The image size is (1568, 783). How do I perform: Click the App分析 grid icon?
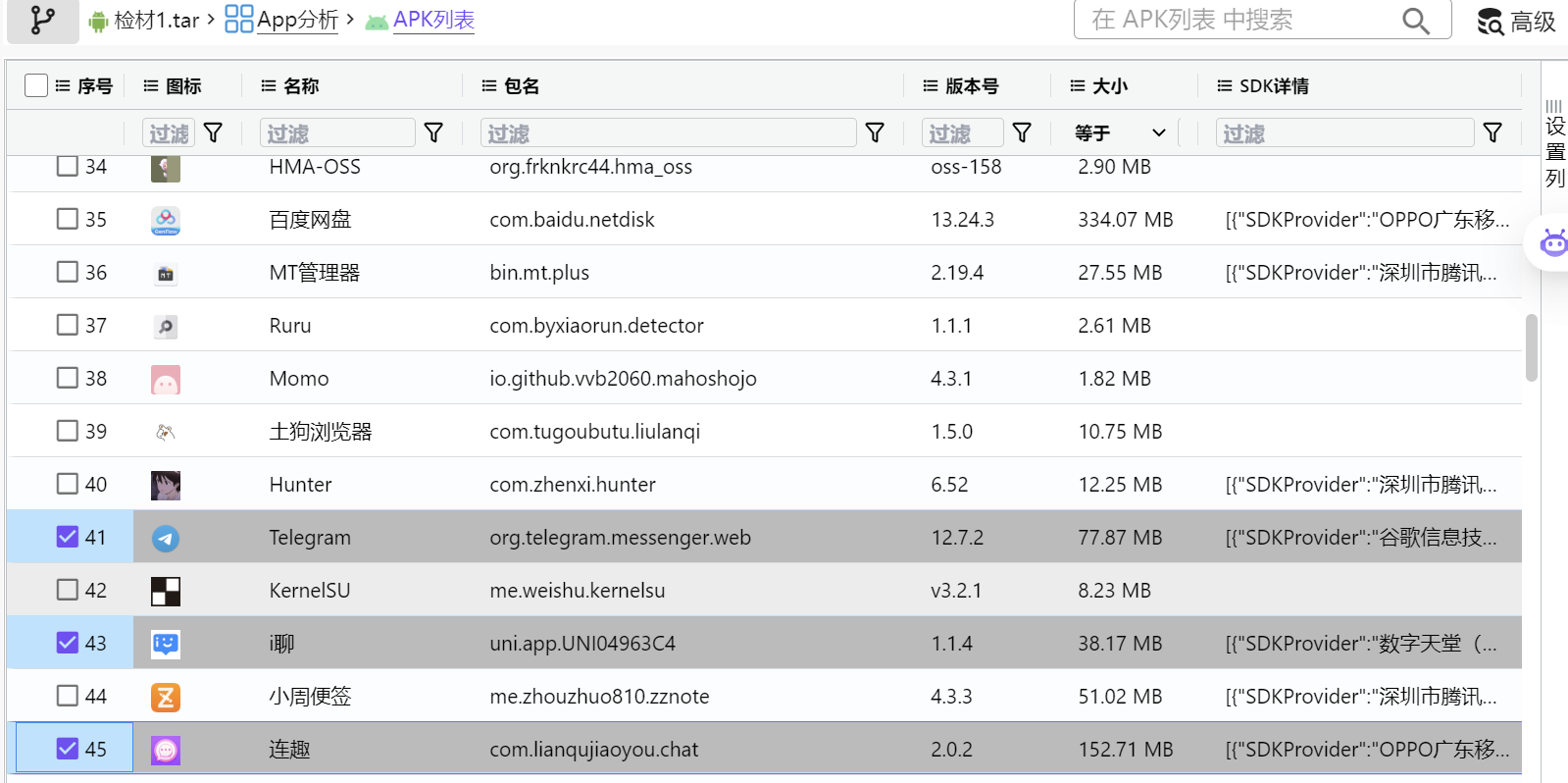point(238,19)
